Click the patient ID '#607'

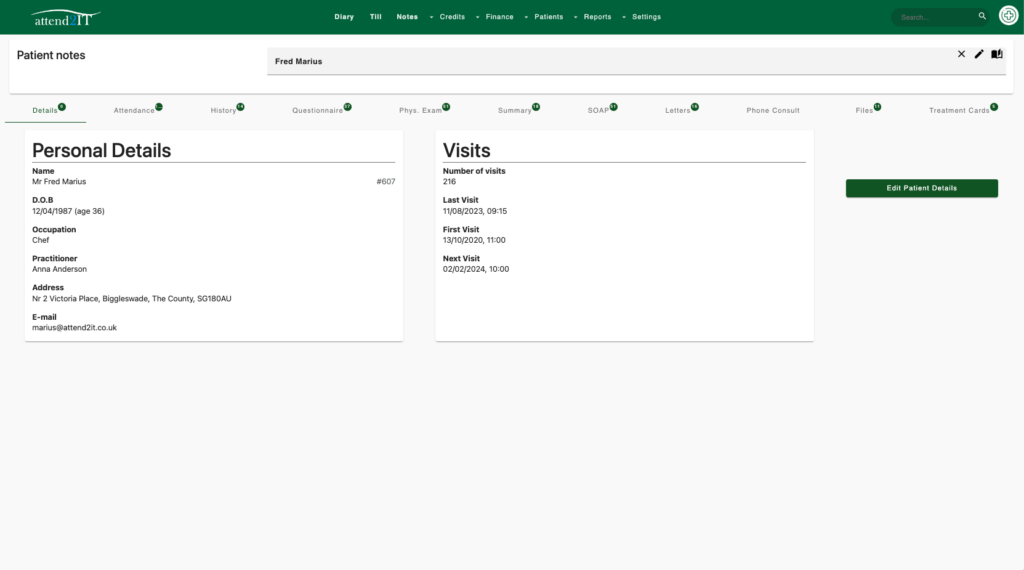click(386, 182)
